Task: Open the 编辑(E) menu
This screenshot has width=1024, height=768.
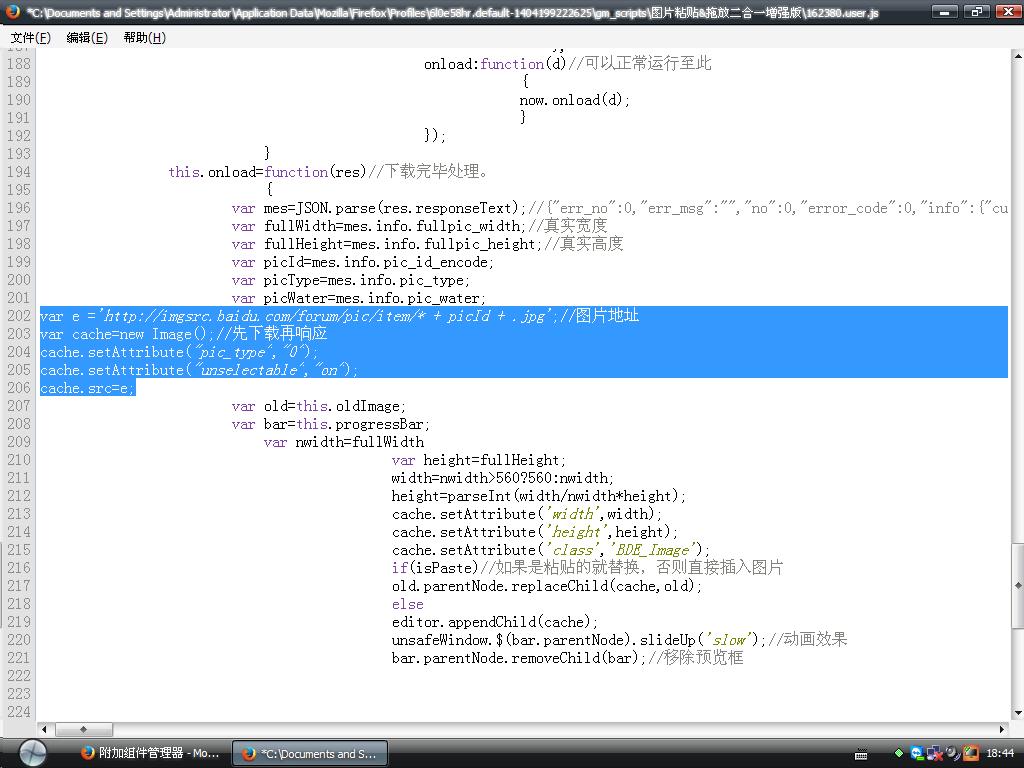Action: (87, 38)
